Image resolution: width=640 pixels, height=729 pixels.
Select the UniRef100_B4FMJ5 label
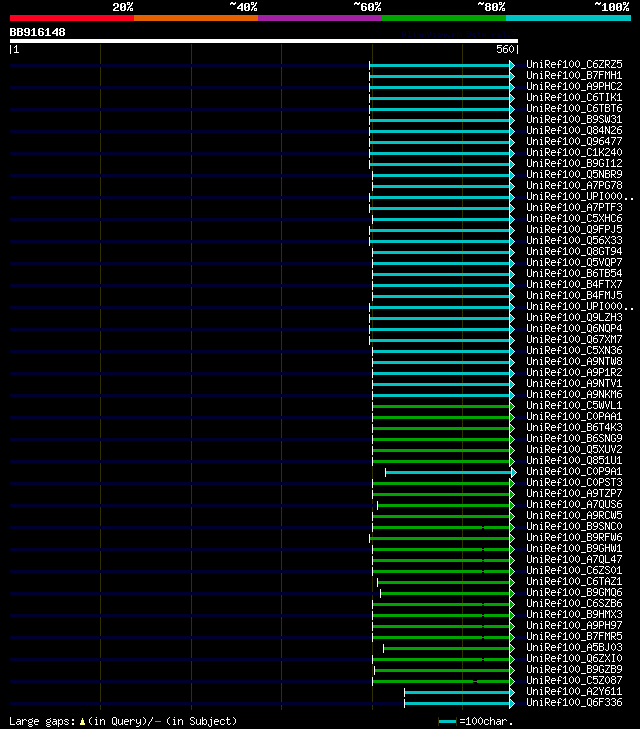coord(574,296)
